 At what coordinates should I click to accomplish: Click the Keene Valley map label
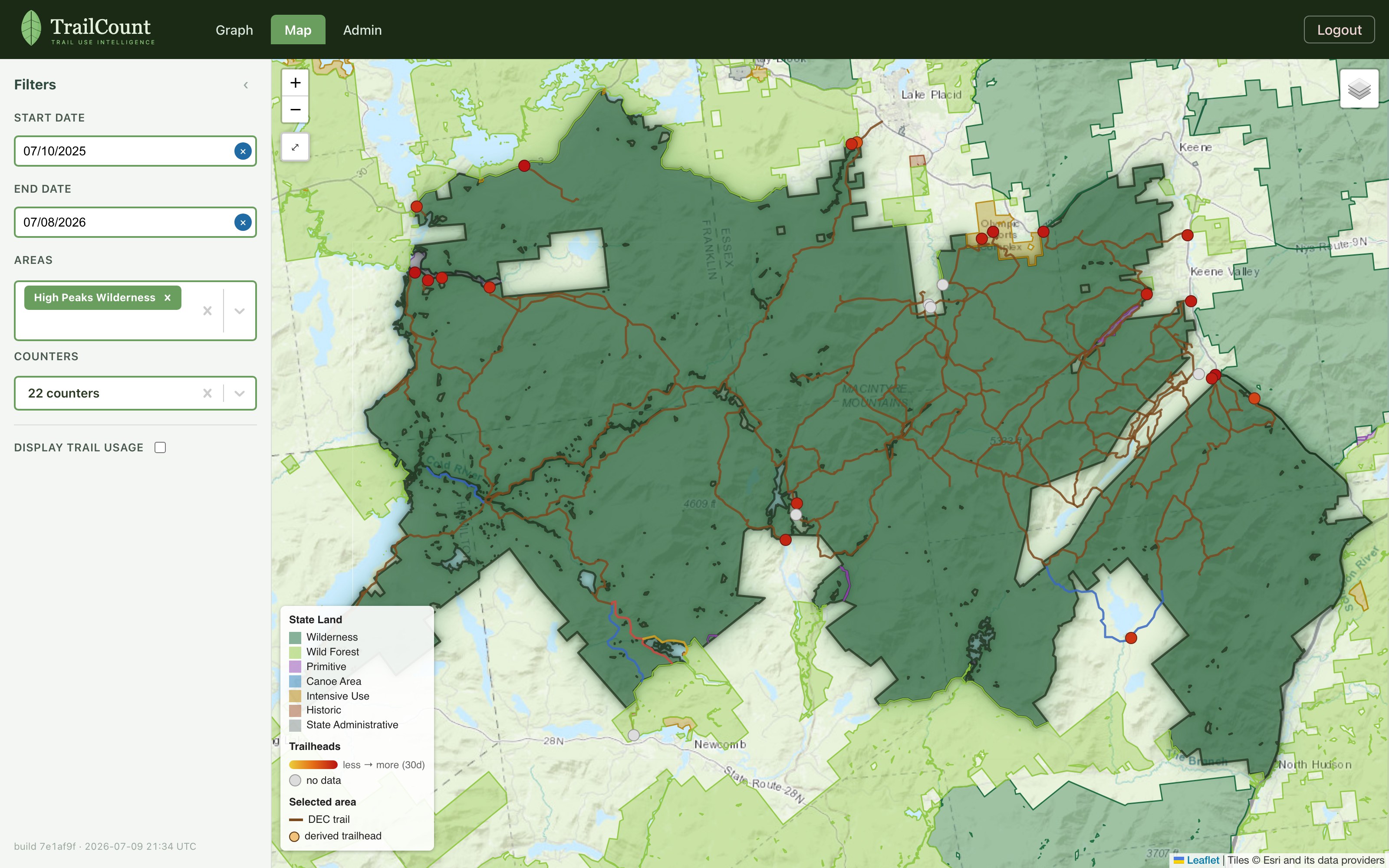[x=1225, y=272]
